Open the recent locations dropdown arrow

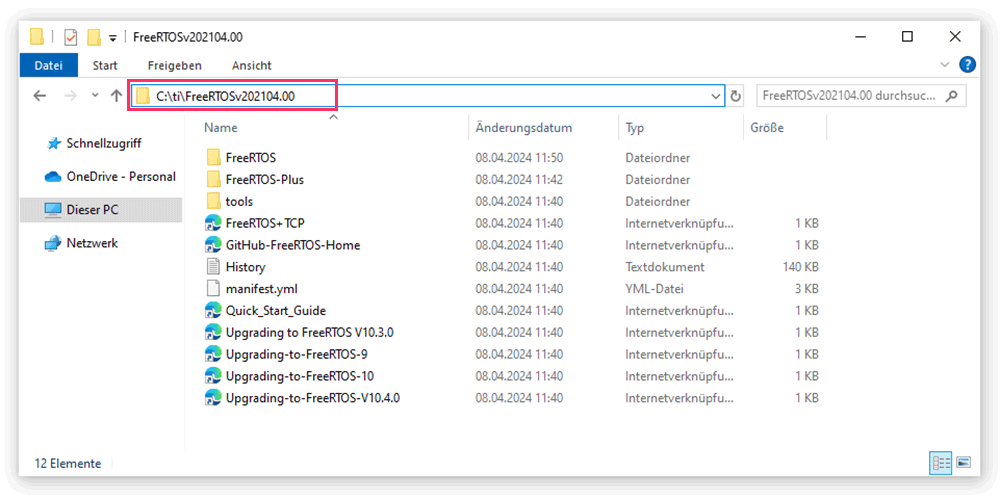pyautogui.click(x=95, y=96)
